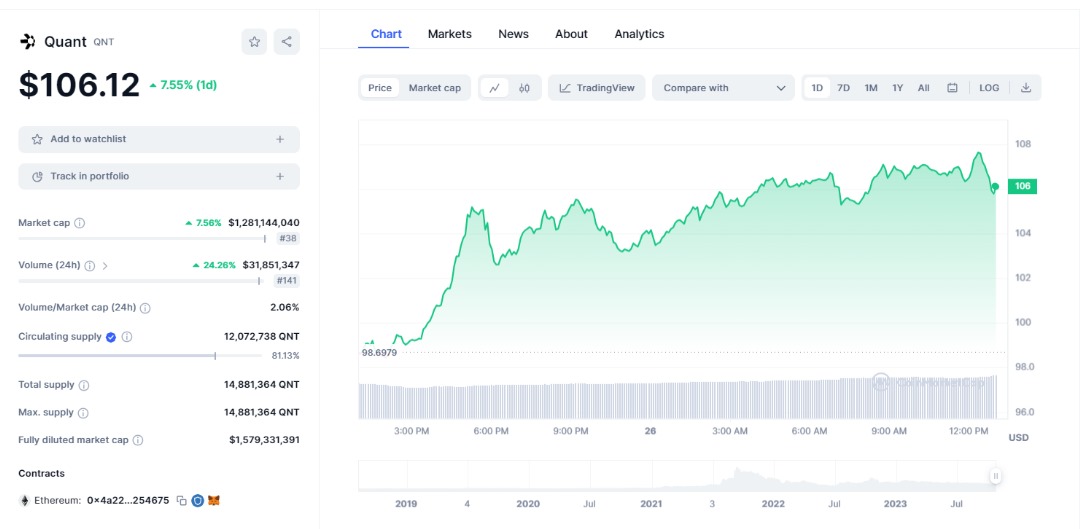Click the green 106 price label
This screenshot has width=1080, height=529.
coord(1022,186)
